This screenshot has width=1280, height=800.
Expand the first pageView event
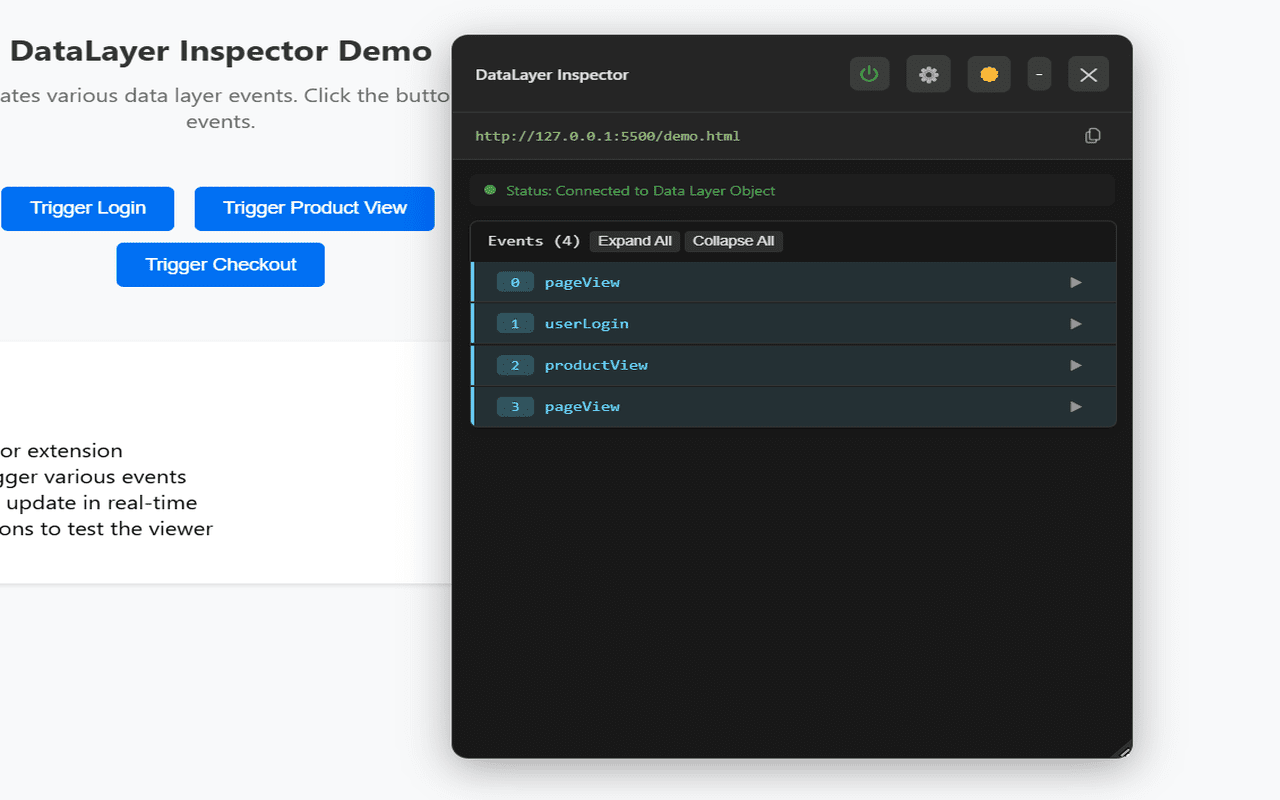[x=1076, y=282]
